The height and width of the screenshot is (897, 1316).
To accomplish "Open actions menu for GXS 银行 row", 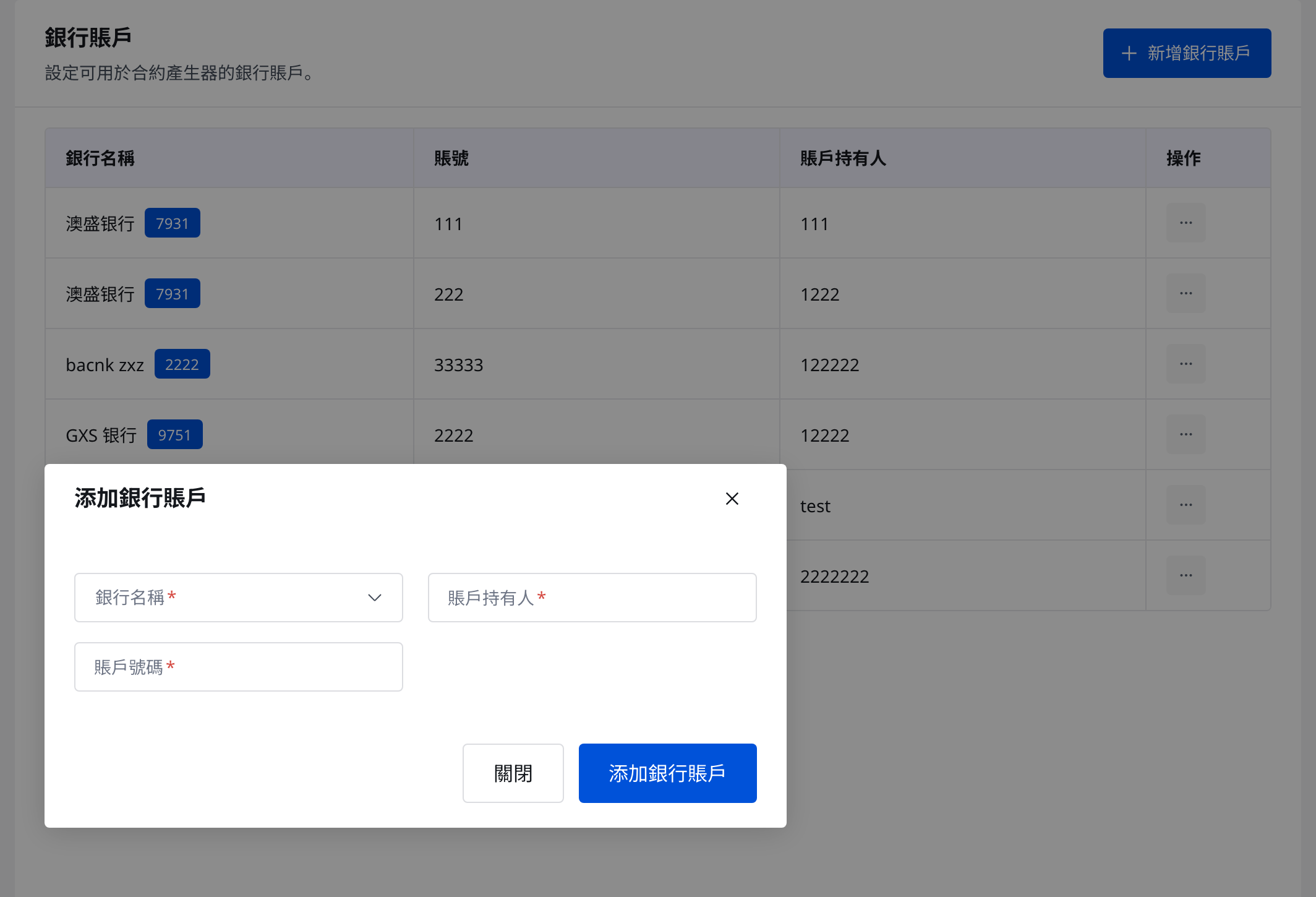I will click(1186, 434).
